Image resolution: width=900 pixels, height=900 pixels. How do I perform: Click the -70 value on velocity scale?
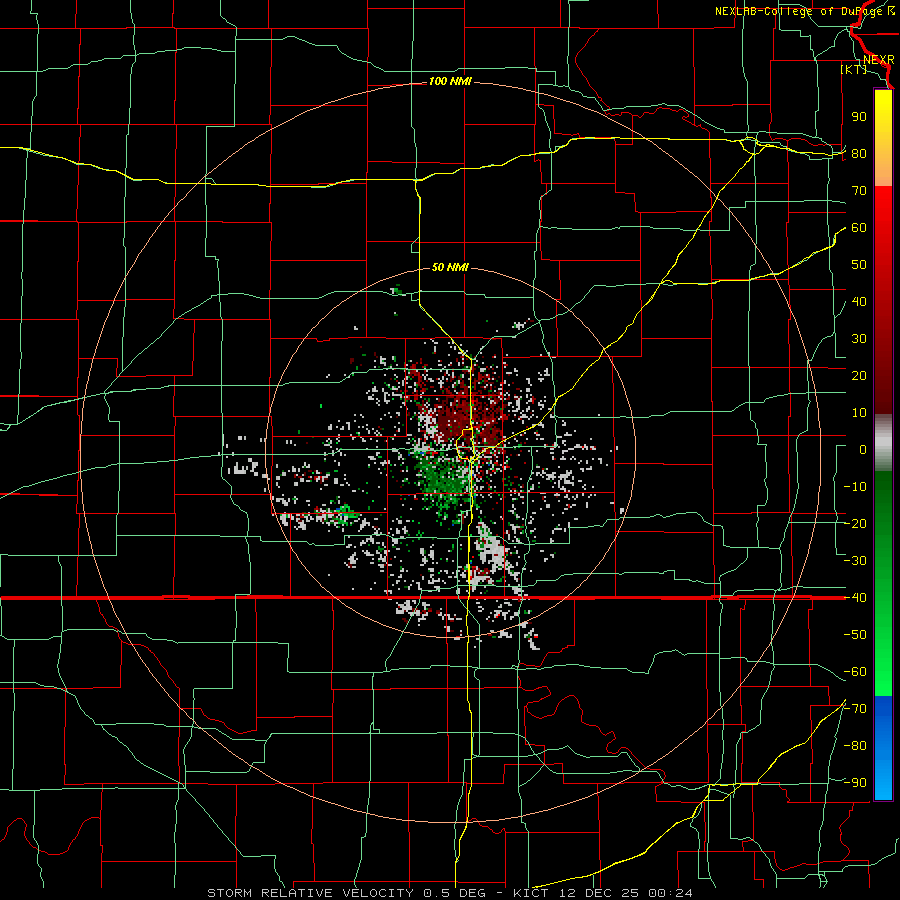[855, 709]
